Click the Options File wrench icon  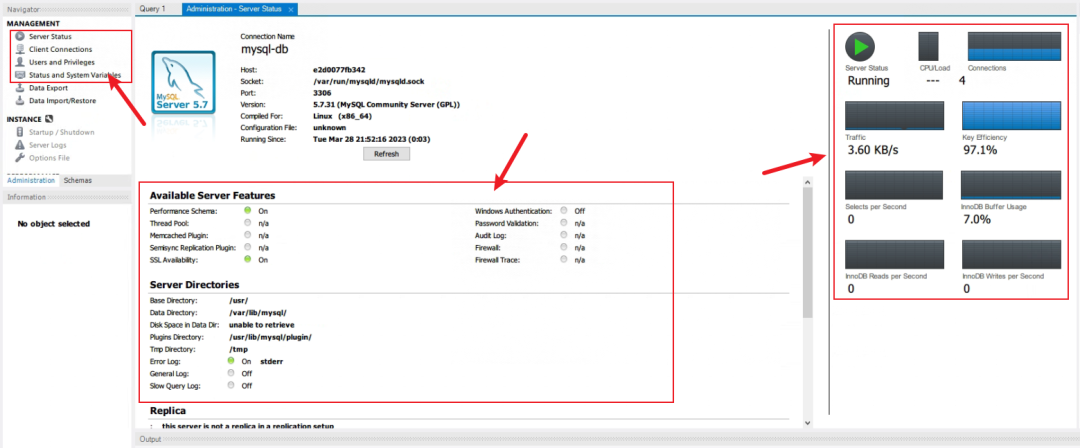coord(20,158)
